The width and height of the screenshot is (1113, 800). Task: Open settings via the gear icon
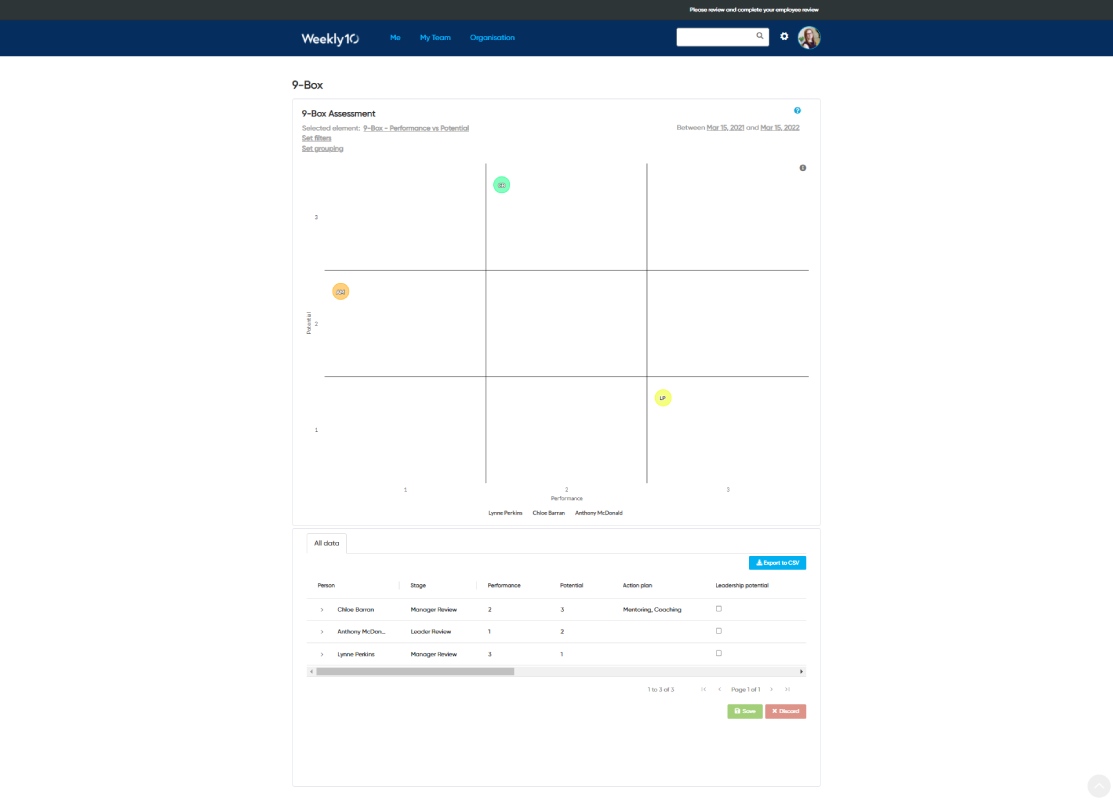click(784, 36)
